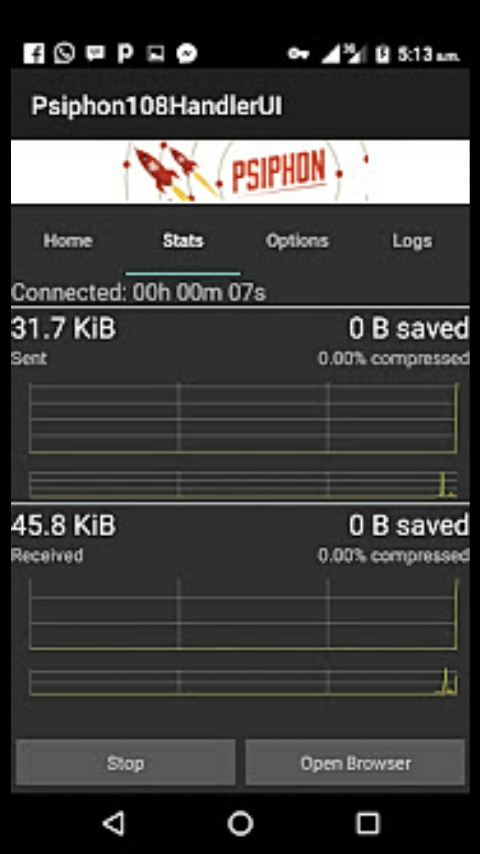Tap the Messenger notification icon

(x=186, y=53)
